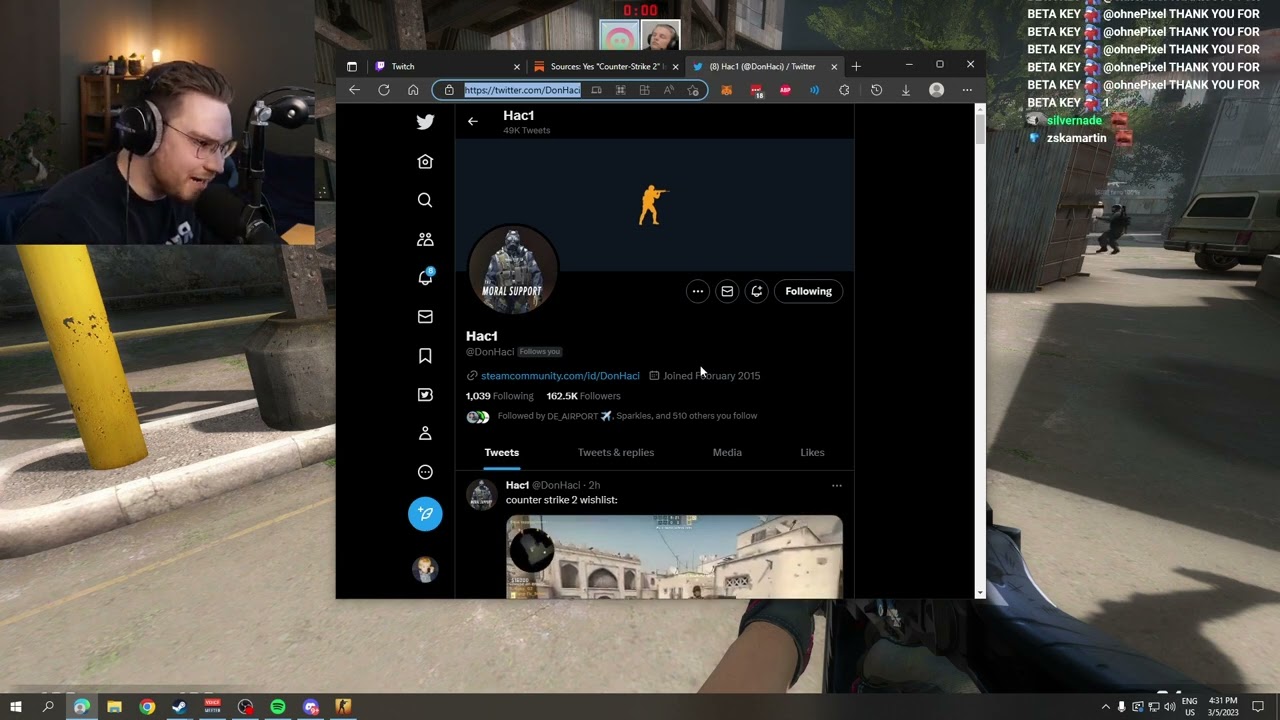
Task: View site info lock icon
Action: tap(449, 90)
